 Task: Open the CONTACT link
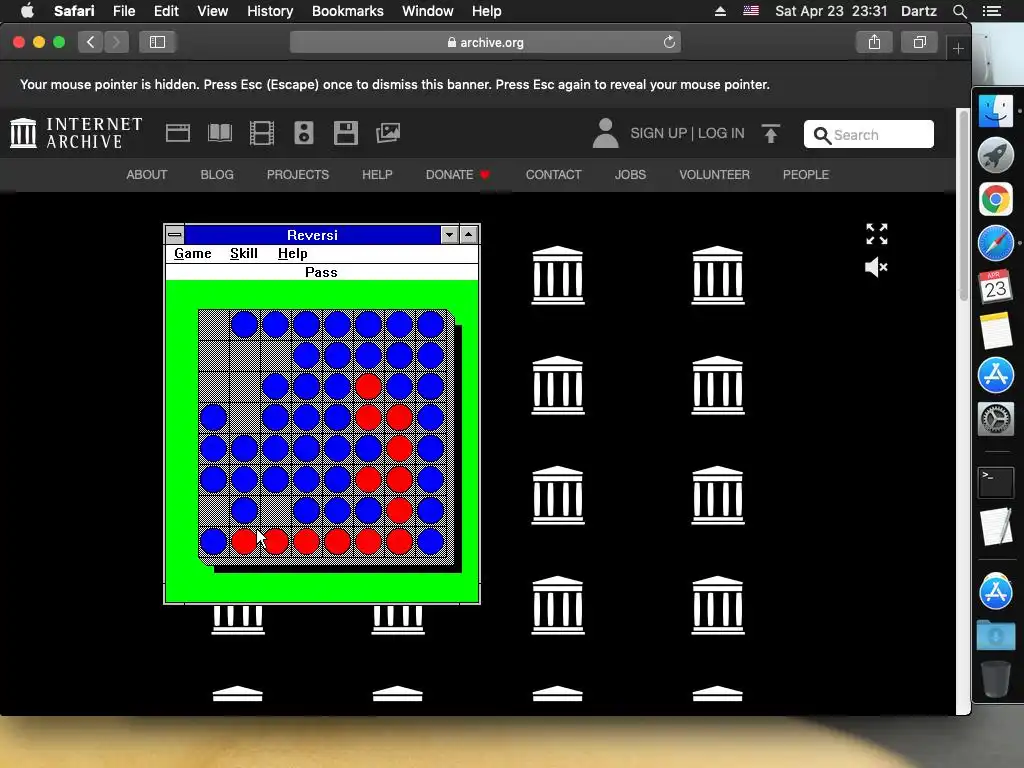click(553, 175)
